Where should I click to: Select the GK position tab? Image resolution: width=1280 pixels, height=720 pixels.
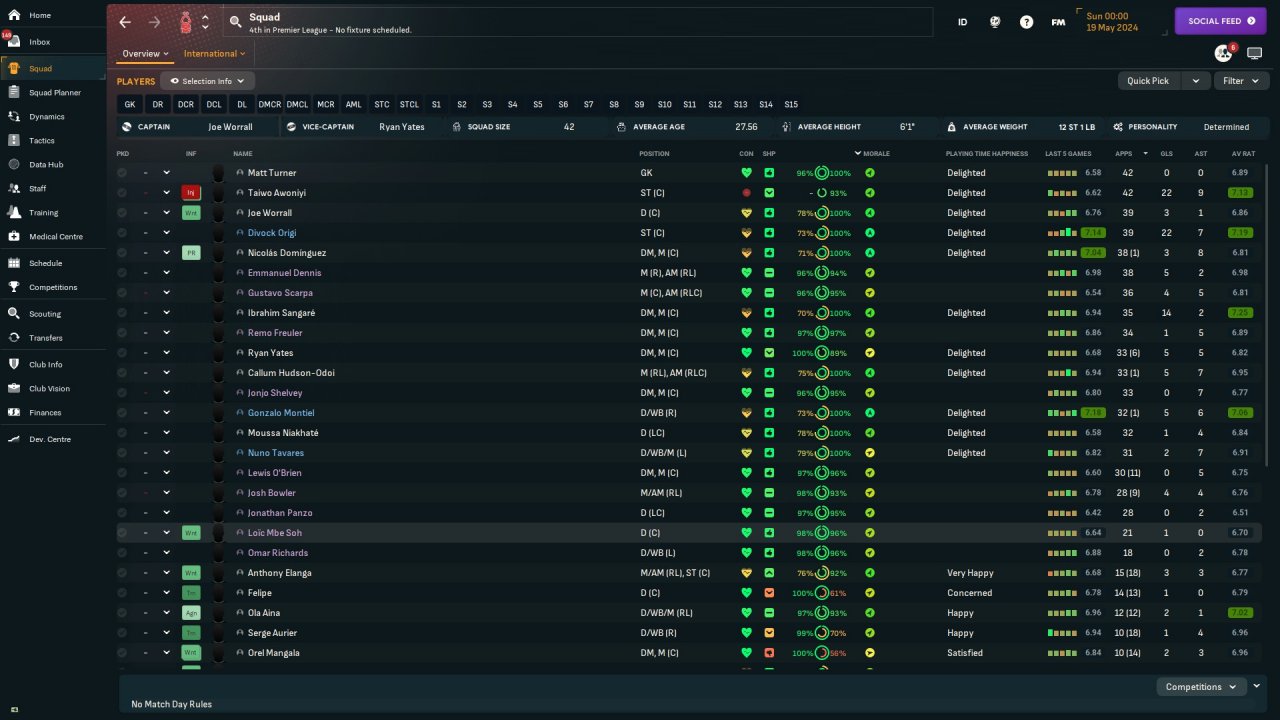point(129,104)
